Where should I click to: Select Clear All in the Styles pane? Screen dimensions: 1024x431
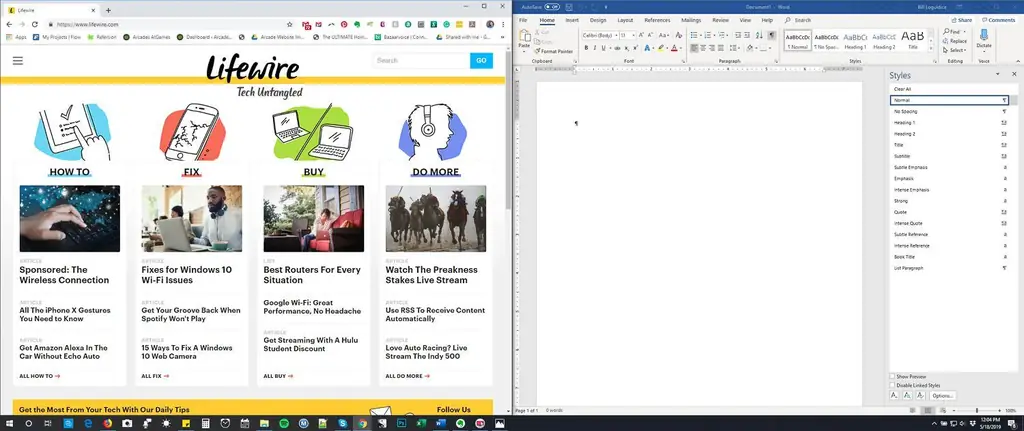[x=950, y=89]
